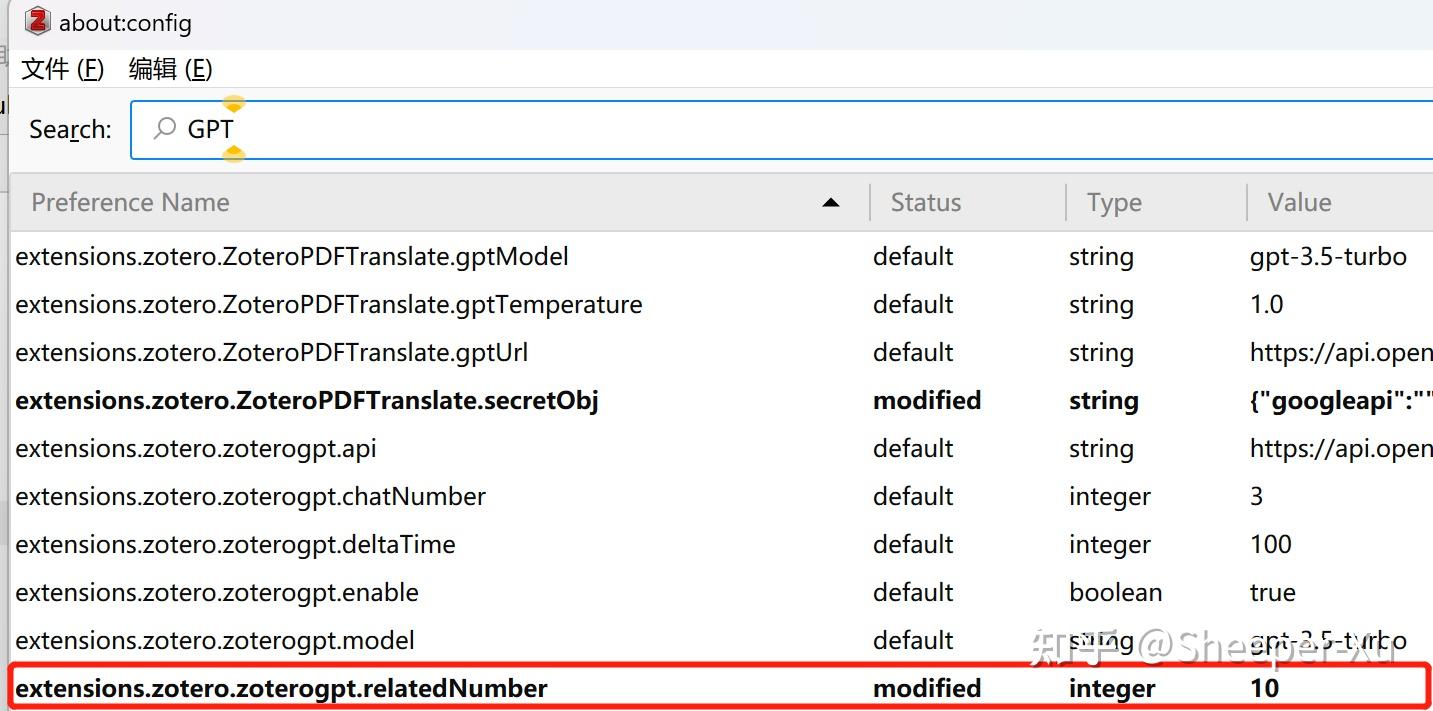Click the boolean type in zoterogpt.enable row
The height and width of the screenshot is (711, 1433).
click(1115, 593)
